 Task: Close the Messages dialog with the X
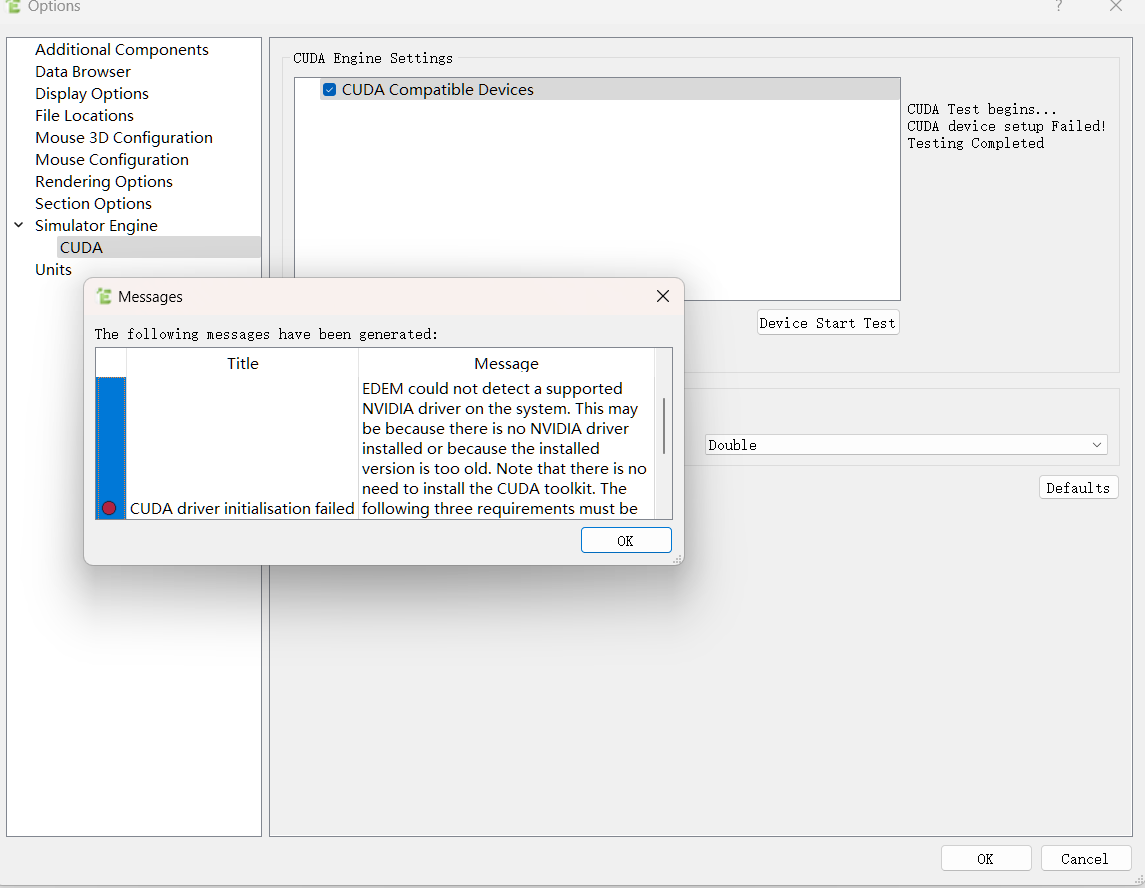click(662, 296)
